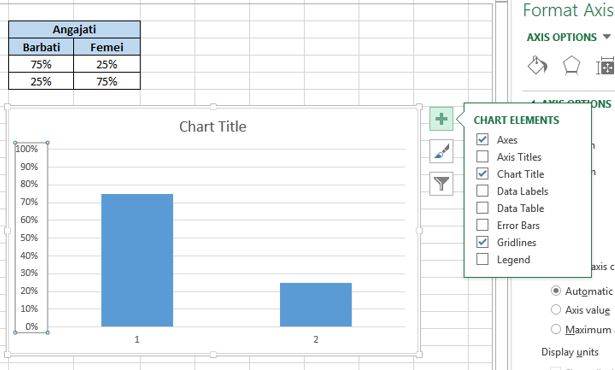Select the Chart Title text
The width and height of the screenshot is (615, 370).
tap(213, 126)
